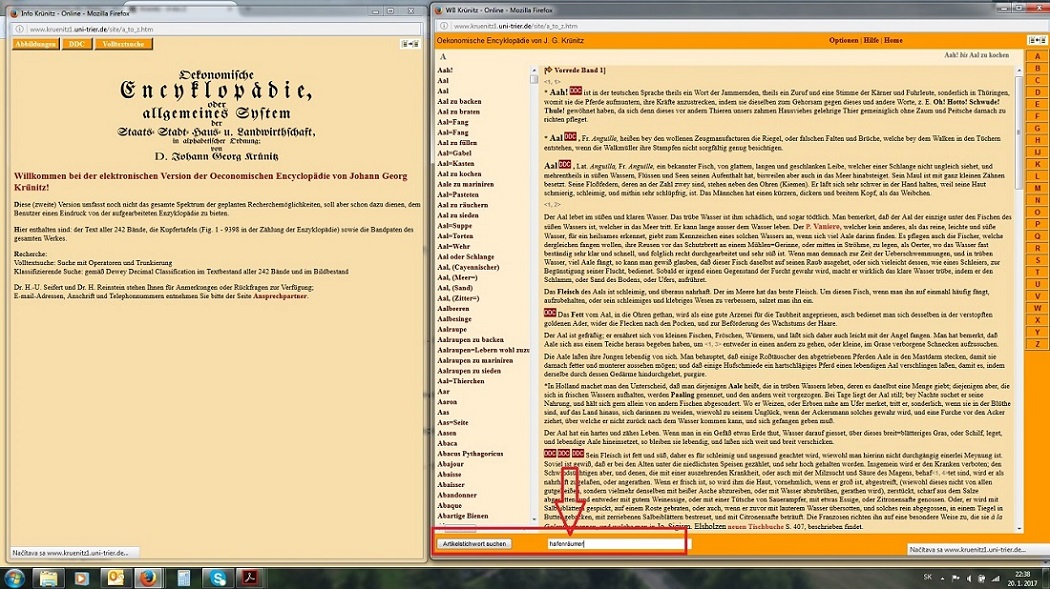Open Skype from the taskbar
This screenshot has height=589, width=1050.
tap(218, 578)
